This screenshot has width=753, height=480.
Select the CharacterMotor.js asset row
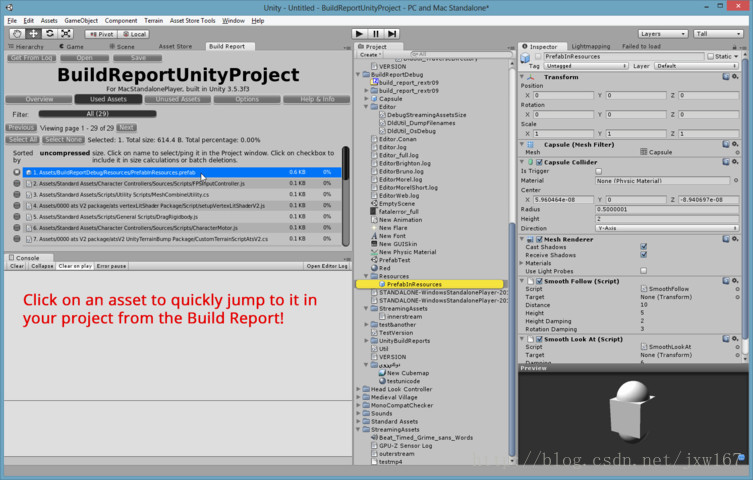click(182, 228)
